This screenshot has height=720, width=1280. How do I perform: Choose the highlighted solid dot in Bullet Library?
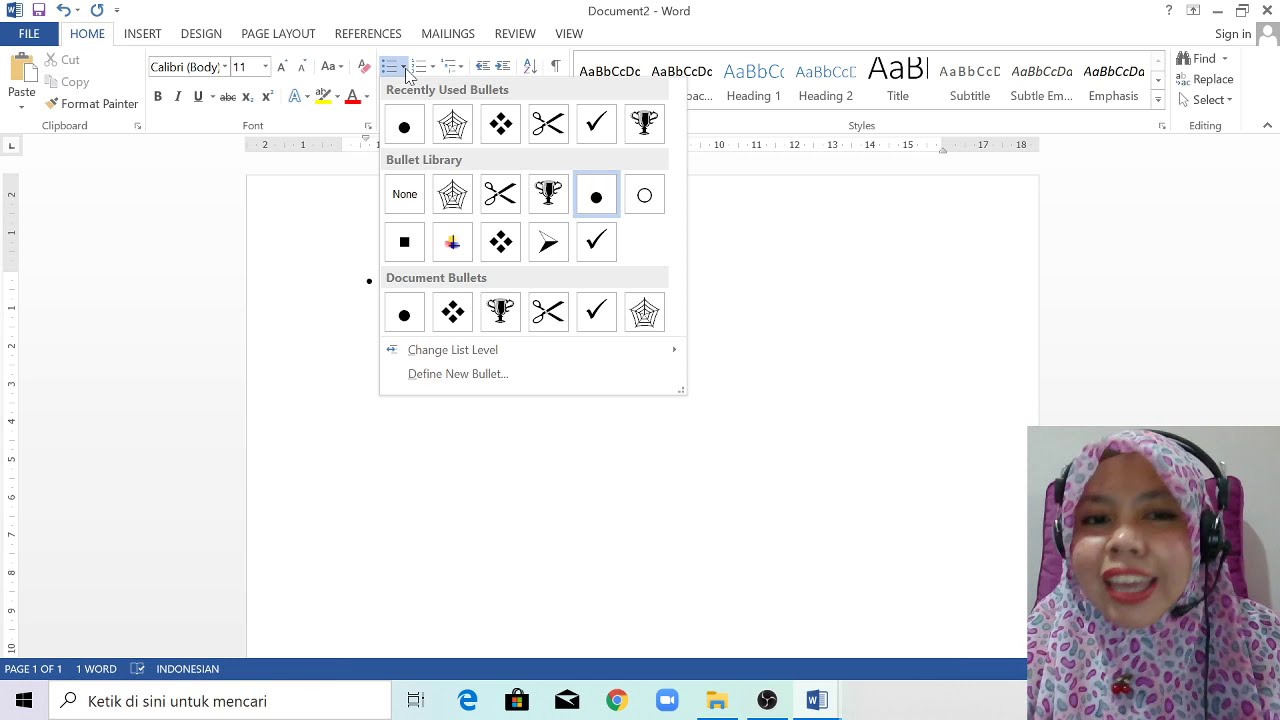point(596,194)
